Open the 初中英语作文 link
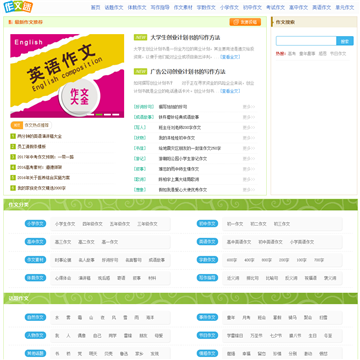This screenshot has height=360, width=360. pos(270,242)
